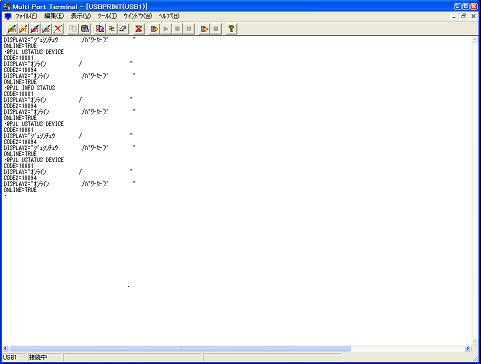The width and height of the screenshot is (481, 364).
Task: Click the first connection icon in toolbar
Action: point(12,29)
